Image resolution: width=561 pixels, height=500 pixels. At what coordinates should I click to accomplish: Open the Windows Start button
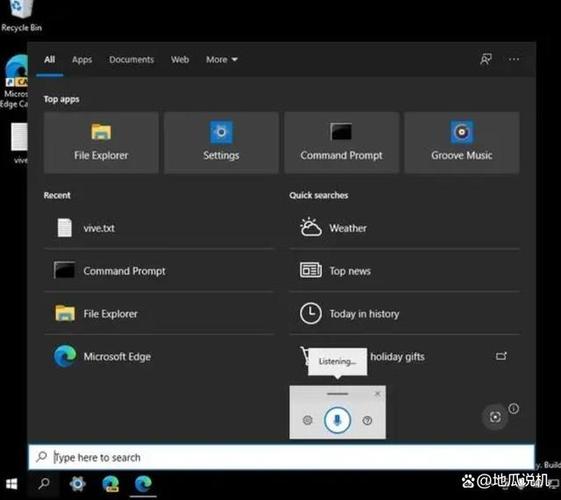pyautogui.click(x=11, y=484)
